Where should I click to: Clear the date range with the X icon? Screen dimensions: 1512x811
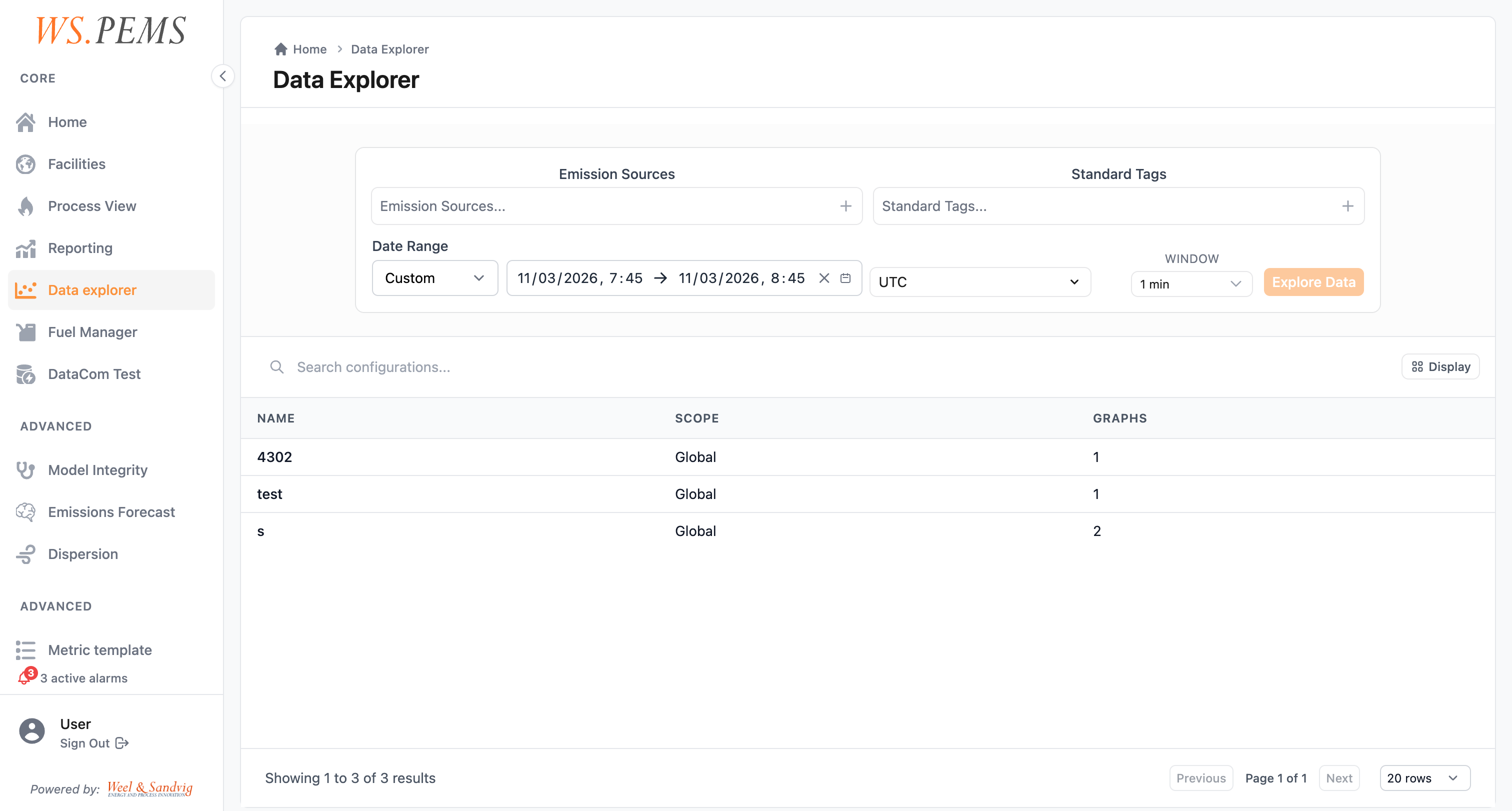tap(824, 278)
